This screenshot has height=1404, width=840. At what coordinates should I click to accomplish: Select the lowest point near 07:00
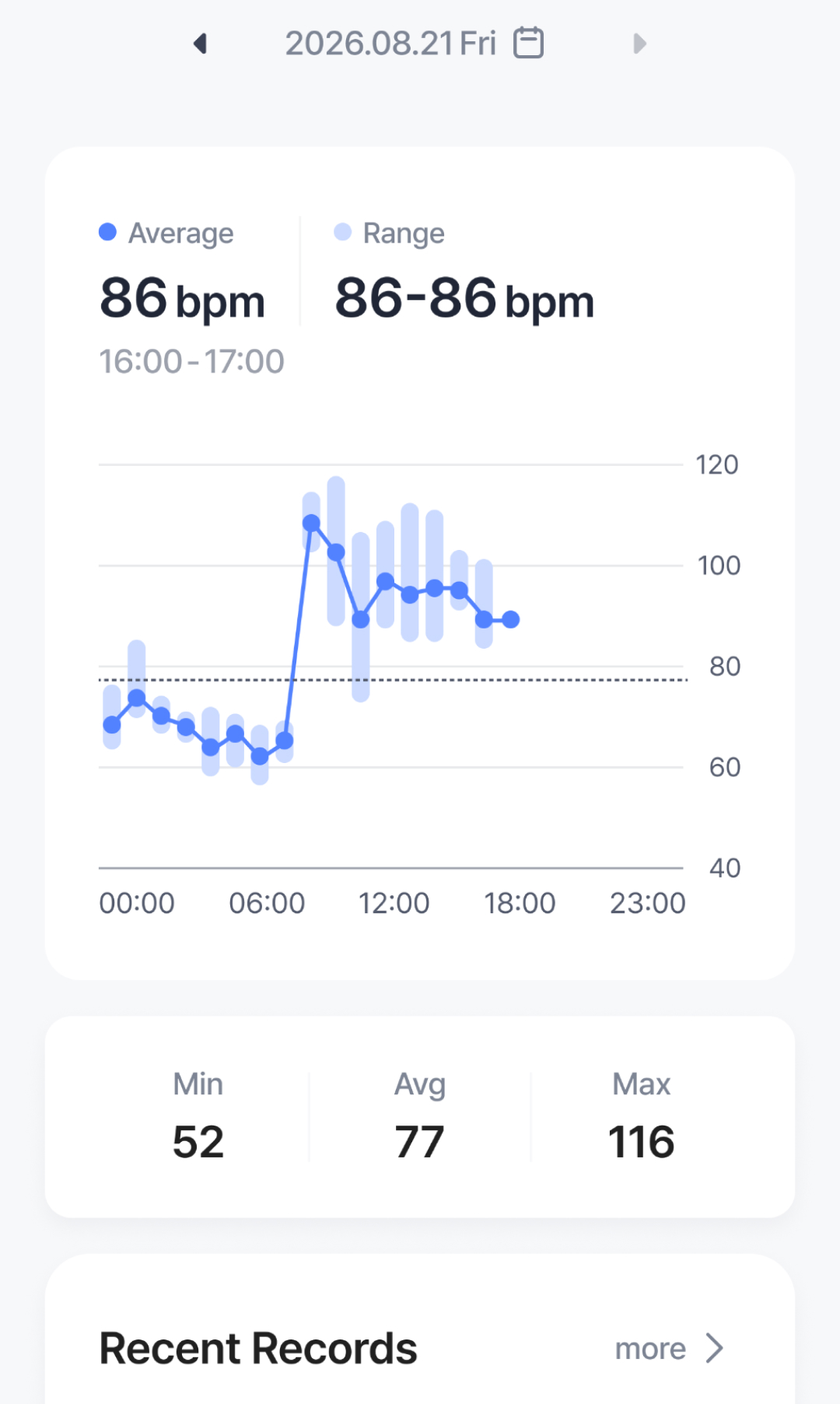(260, 756)
